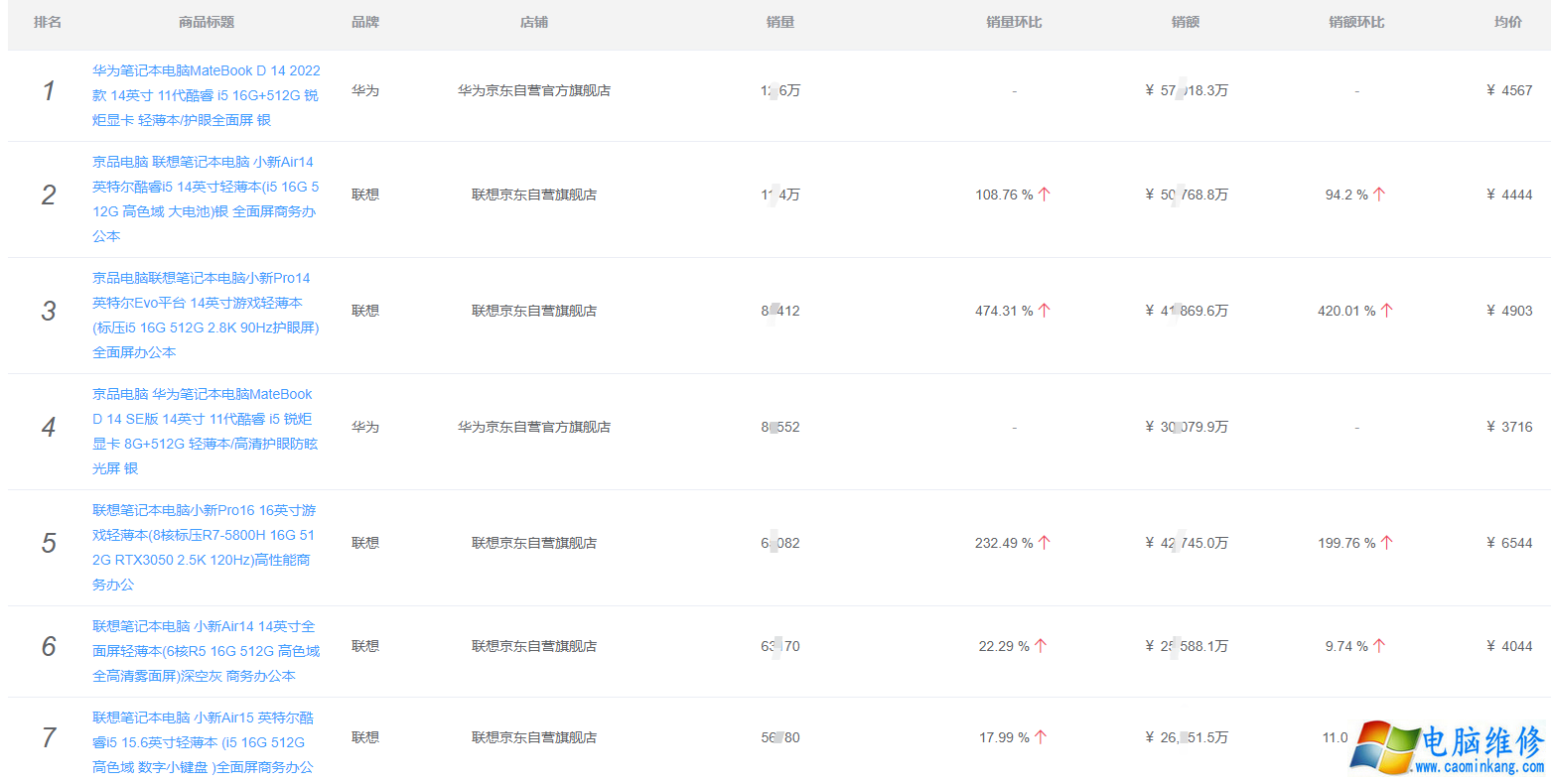Click the rank number 3
The image size is (1551, 784).
(x=48, y=311)
